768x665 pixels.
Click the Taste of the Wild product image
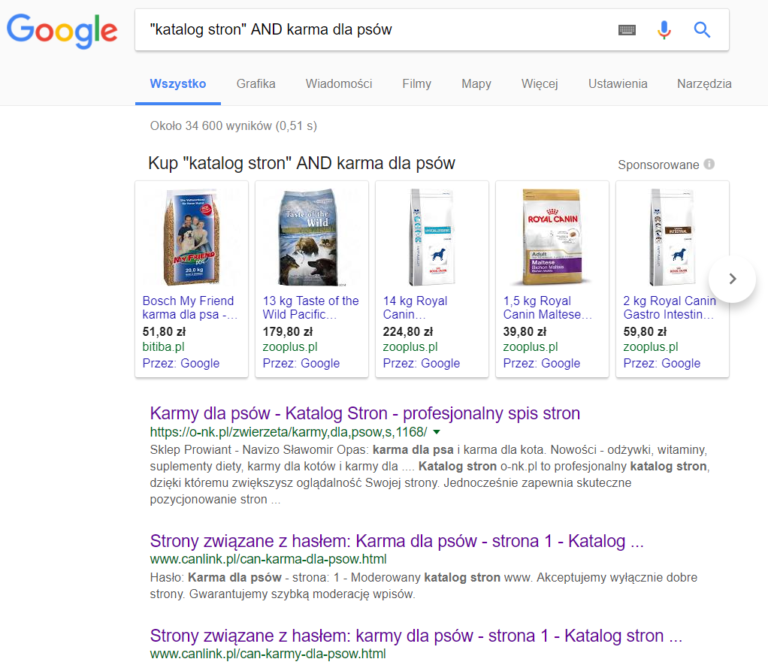coord(309,237)
